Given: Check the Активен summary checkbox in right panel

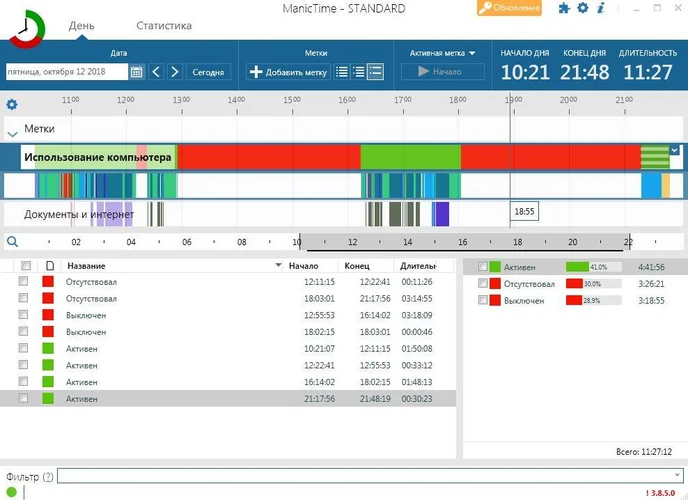Looking at the screenshot, I should (x=483, y=266).
